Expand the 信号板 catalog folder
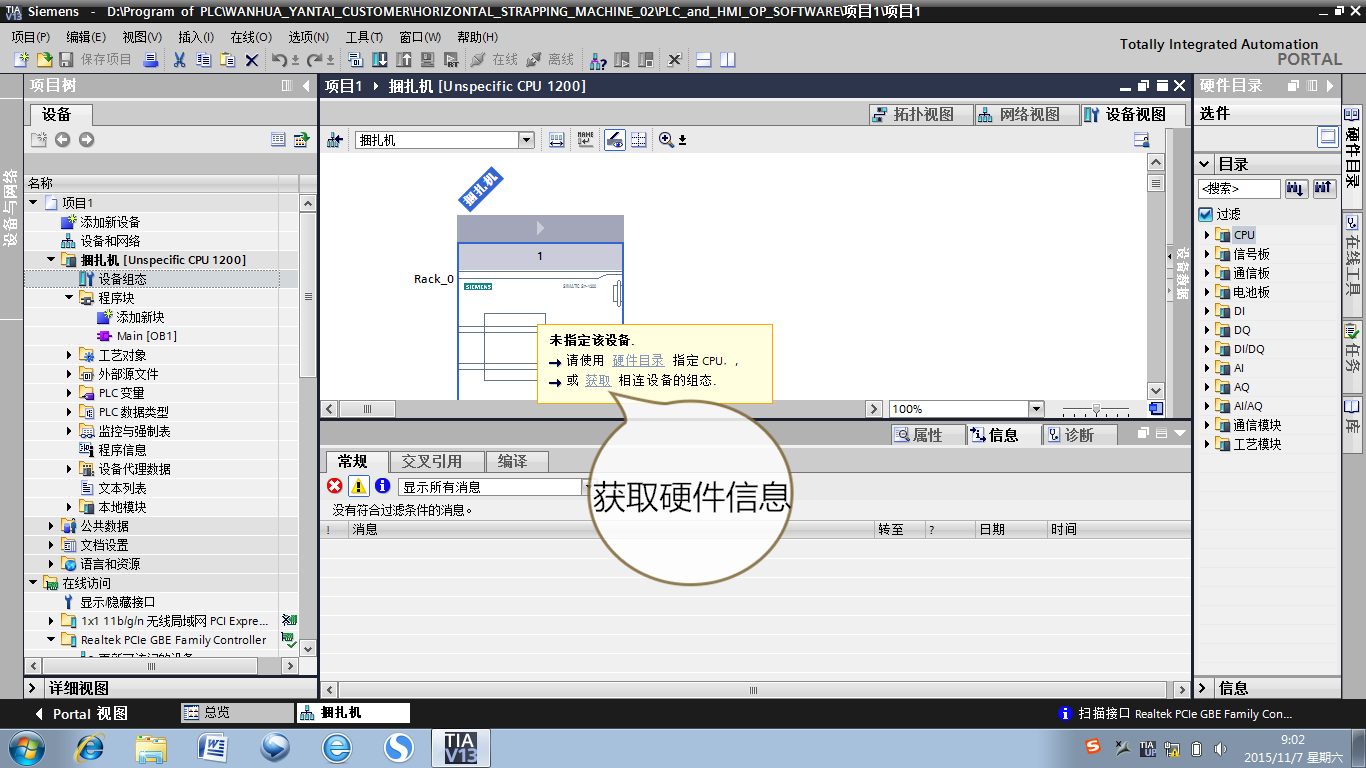This screenshot has width=1366, height=768. 1207,254
